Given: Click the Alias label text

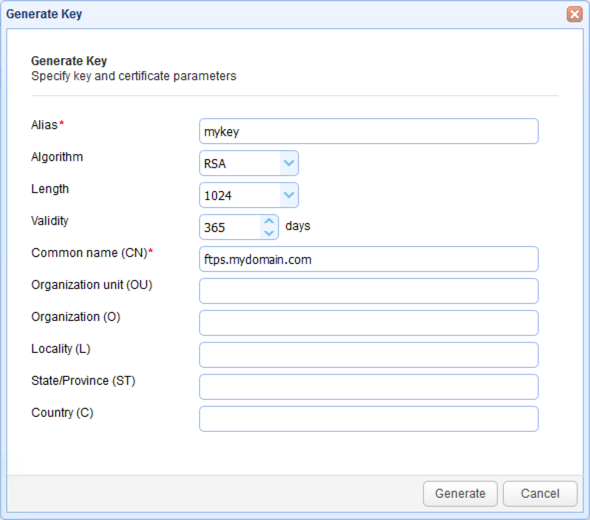Looking at the screenshot, I should [44, 125].
